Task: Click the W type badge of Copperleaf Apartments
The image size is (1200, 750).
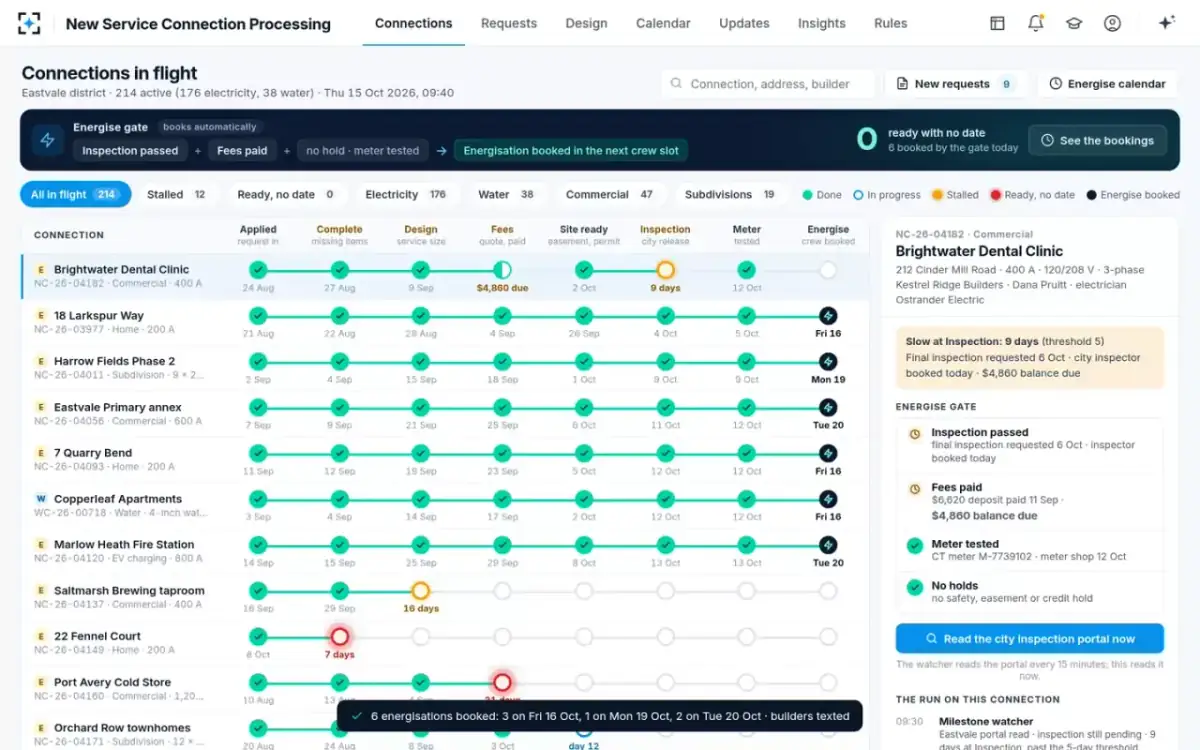Action: tap(41, 499)
